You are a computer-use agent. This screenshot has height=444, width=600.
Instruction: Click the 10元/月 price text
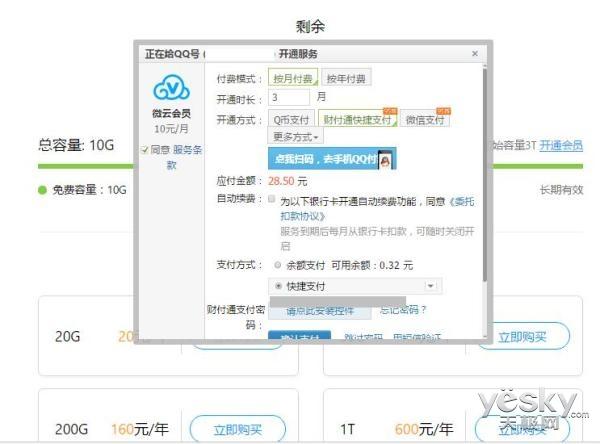[171, 129]
